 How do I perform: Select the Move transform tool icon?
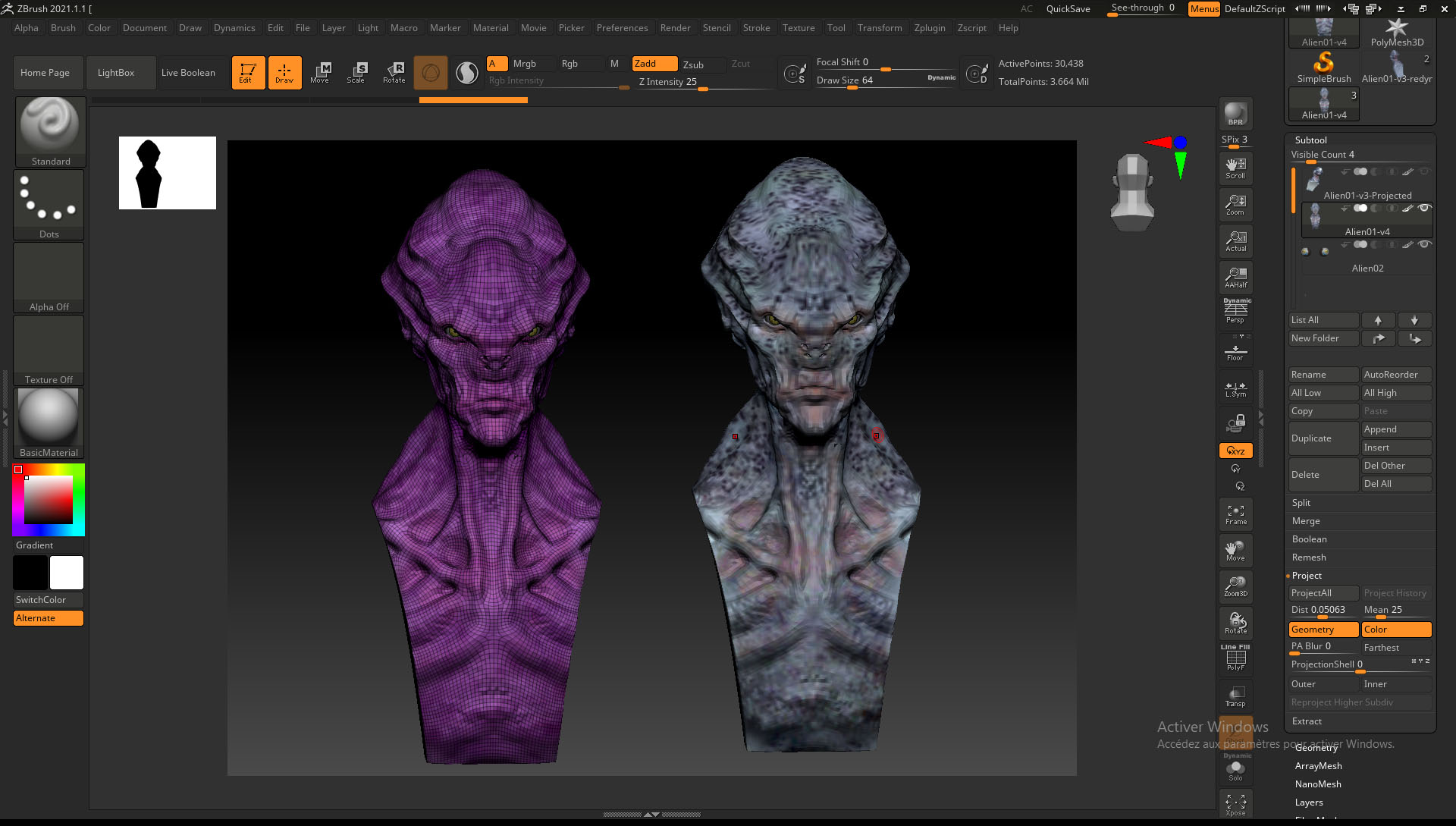tap(320, 72)
